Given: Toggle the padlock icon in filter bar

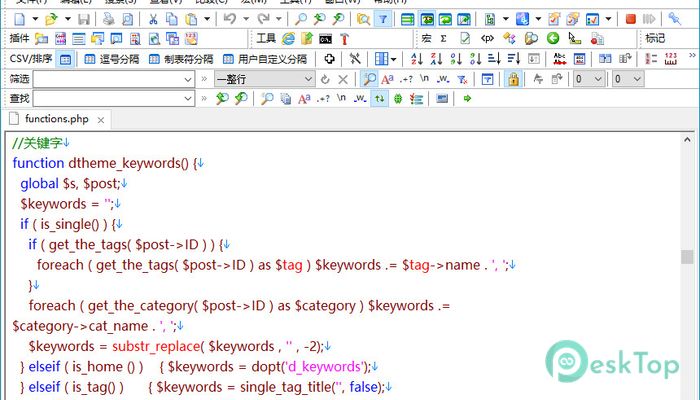Looking at the screenshot, I should click(x=513, y=79).
